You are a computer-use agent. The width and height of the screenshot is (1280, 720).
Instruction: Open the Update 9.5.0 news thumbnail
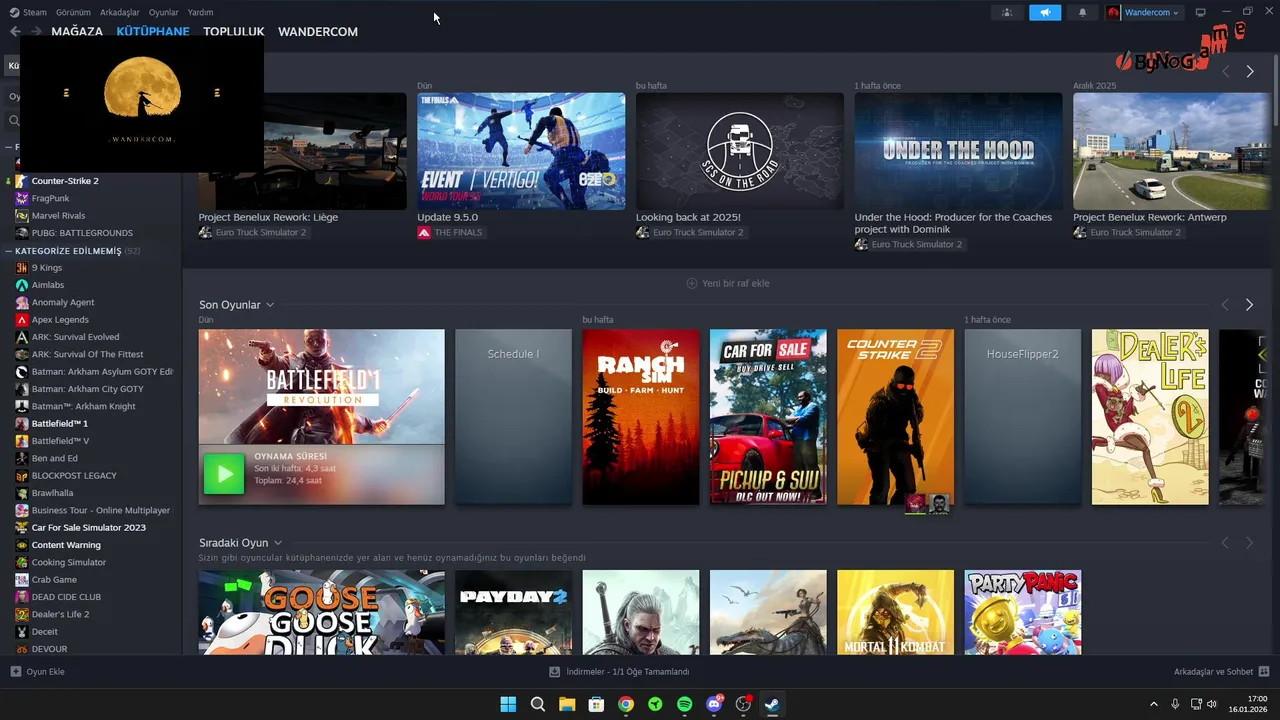pos(521,151)
